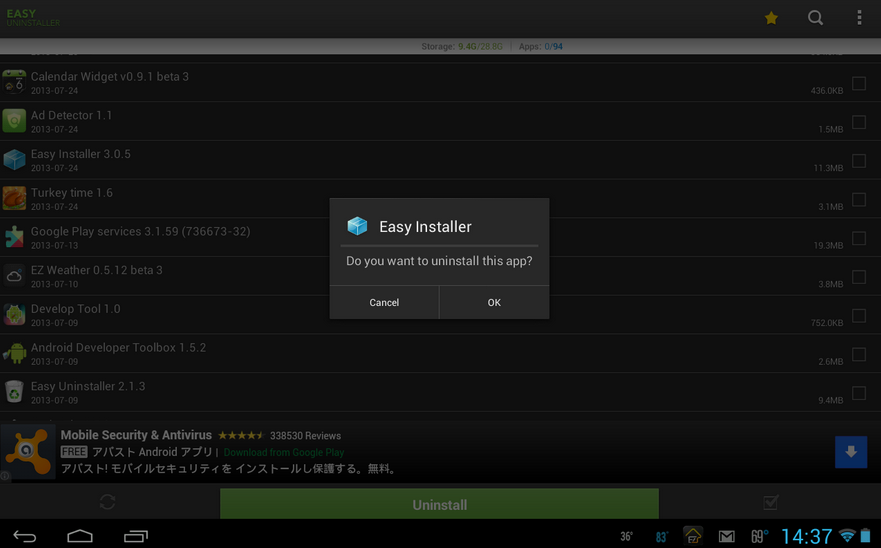The width and height of the screenshot is (881, 548).
Task: Tap the 14:37 clock
Action: click(x=806, y=536)
